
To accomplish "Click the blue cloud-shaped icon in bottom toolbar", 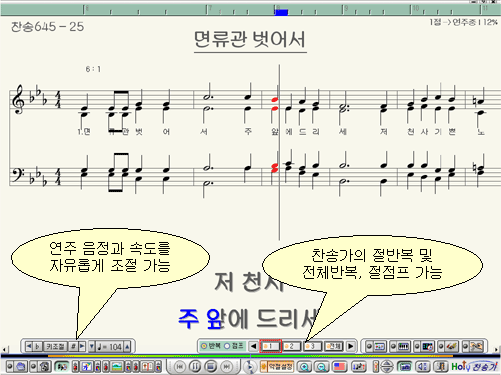I will (21, 367).
